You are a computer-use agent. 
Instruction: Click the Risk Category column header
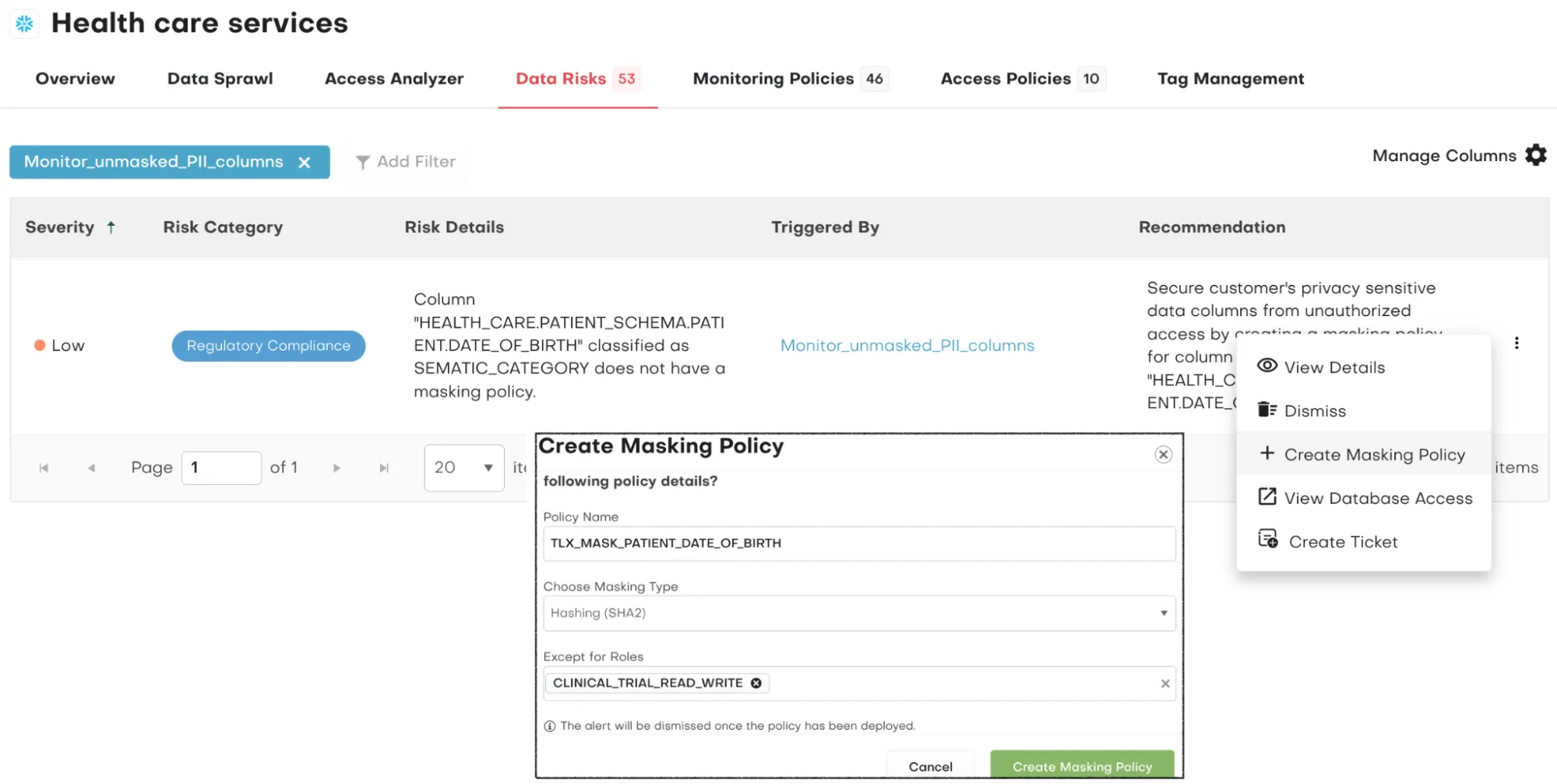click(x=223, y=227)
